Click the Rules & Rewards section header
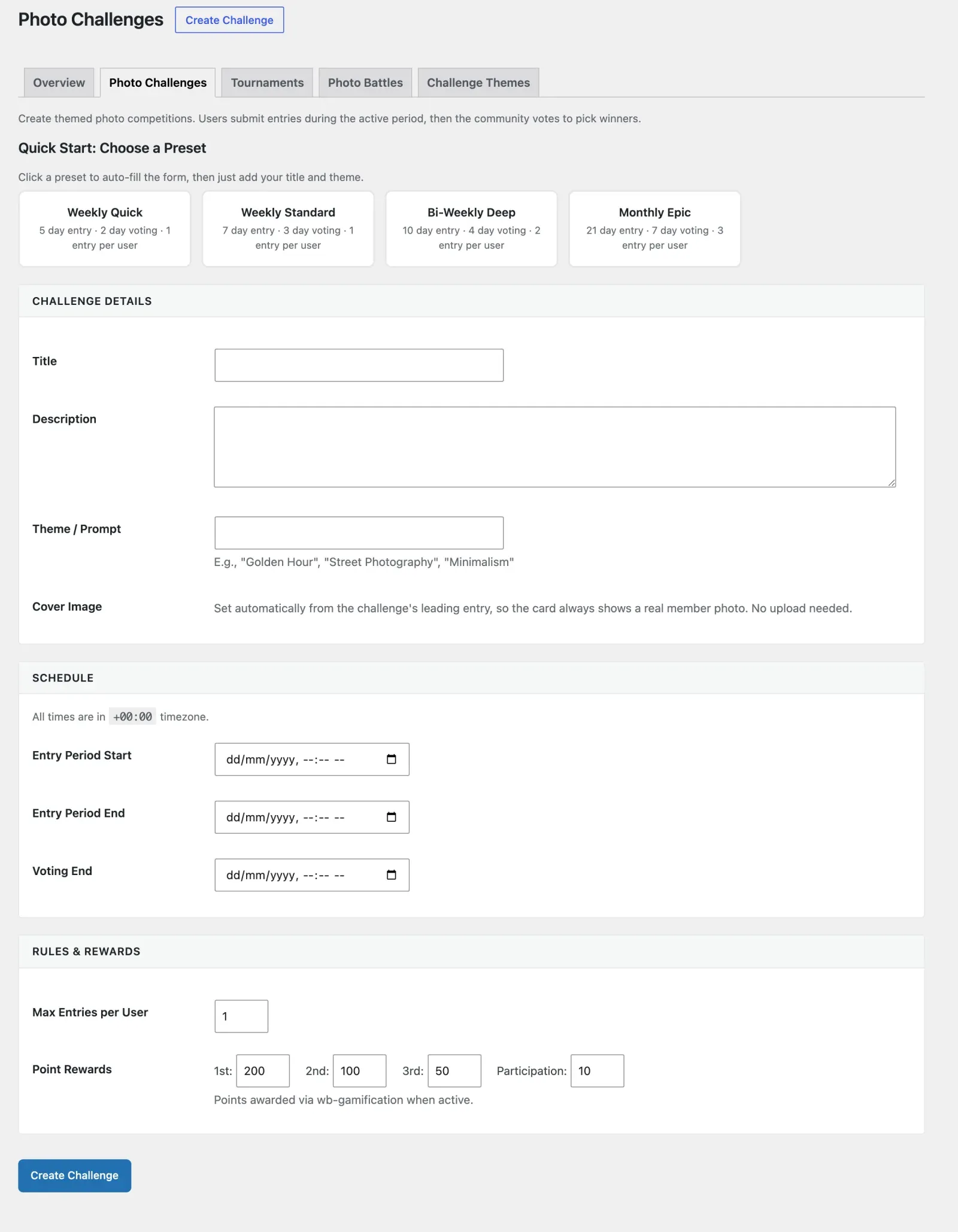958x1232 pixels. [471, 952]
